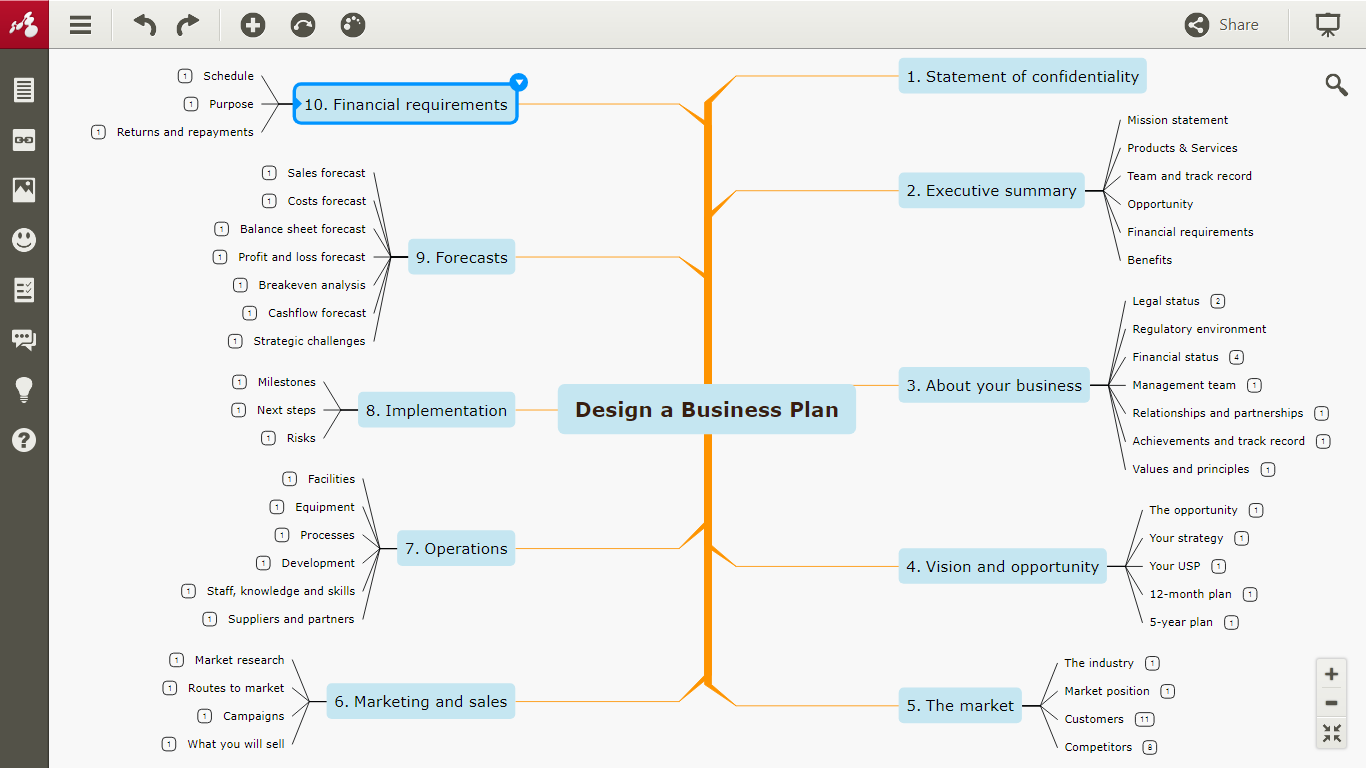Open the image insertion panel

point(24,189)
